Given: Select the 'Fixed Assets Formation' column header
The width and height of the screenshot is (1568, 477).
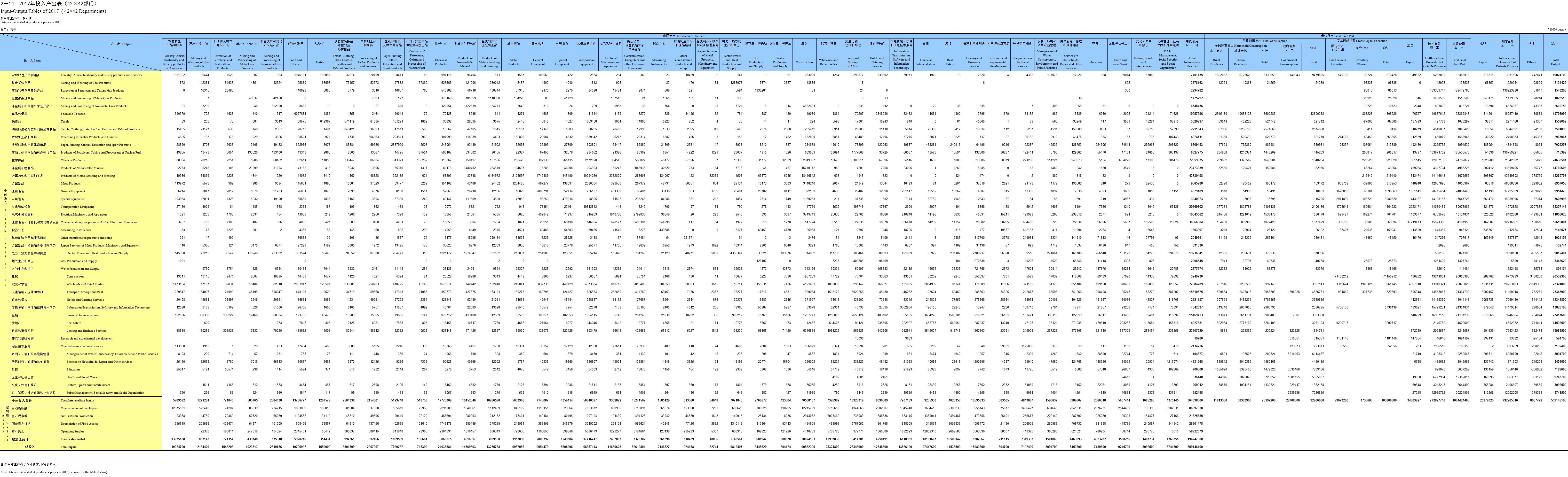Looking at the screenshot, I should coord(1337,62).
